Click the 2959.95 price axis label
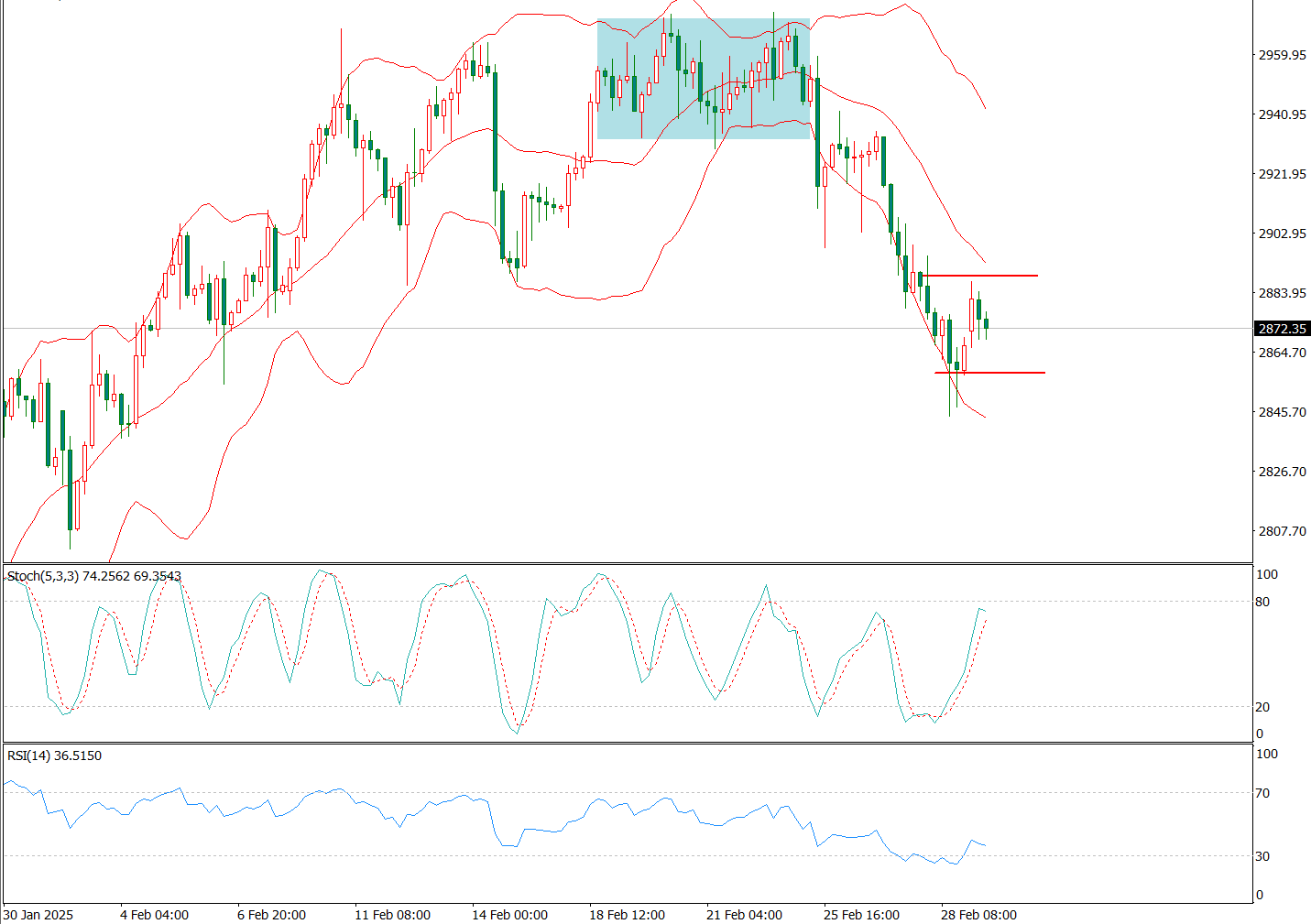1311x924 pixels. point(1282,55)
